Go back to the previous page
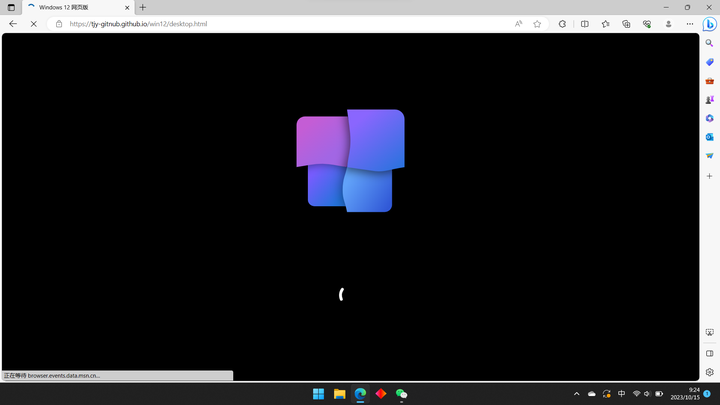This screenshot has height=405, width=720. pyautogui.click(x=13, y=24)
